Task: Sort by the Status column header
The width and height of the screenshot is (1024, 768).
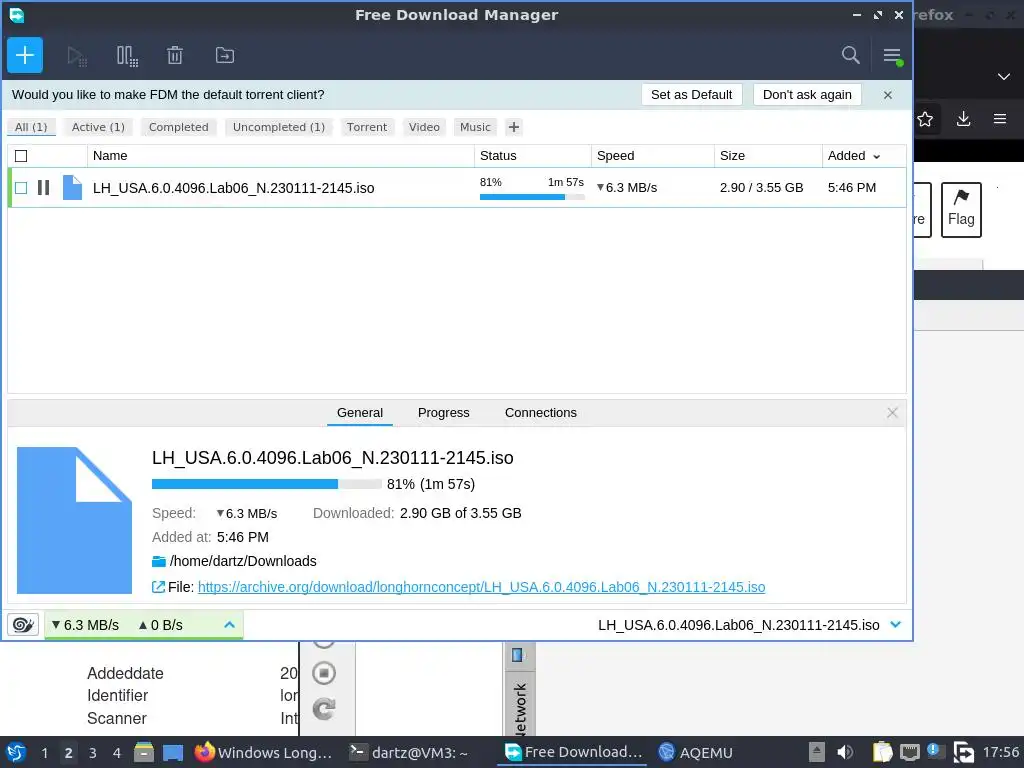Action: [x=533, y=155]
